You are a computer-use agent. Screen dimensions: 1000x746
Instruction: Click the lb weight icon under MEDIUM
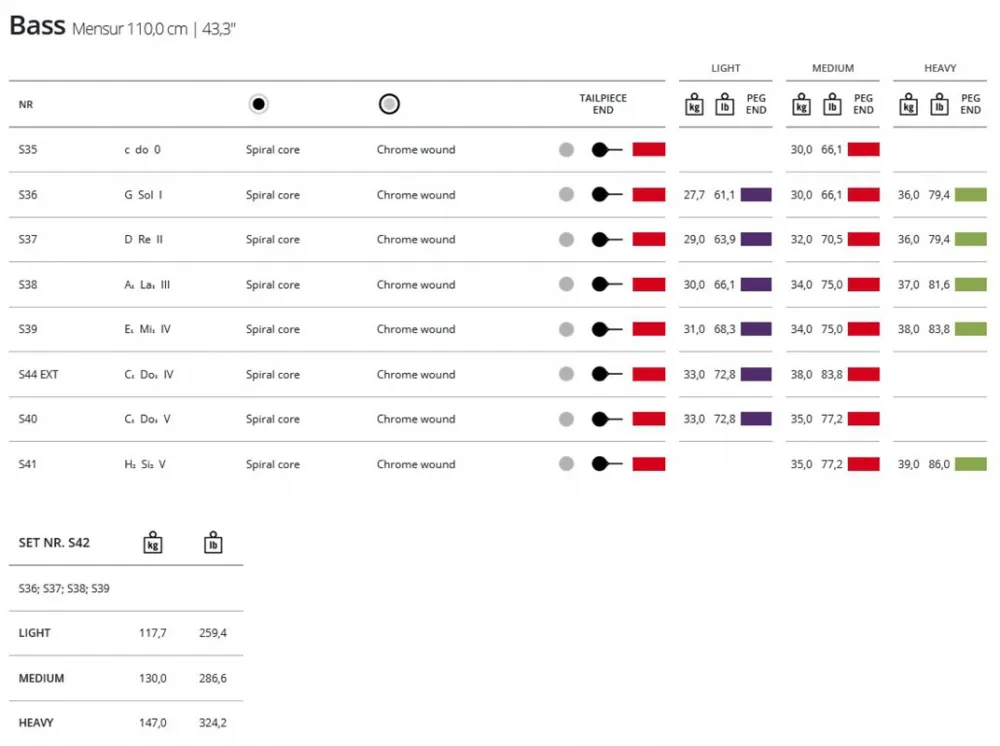(831, 104)
